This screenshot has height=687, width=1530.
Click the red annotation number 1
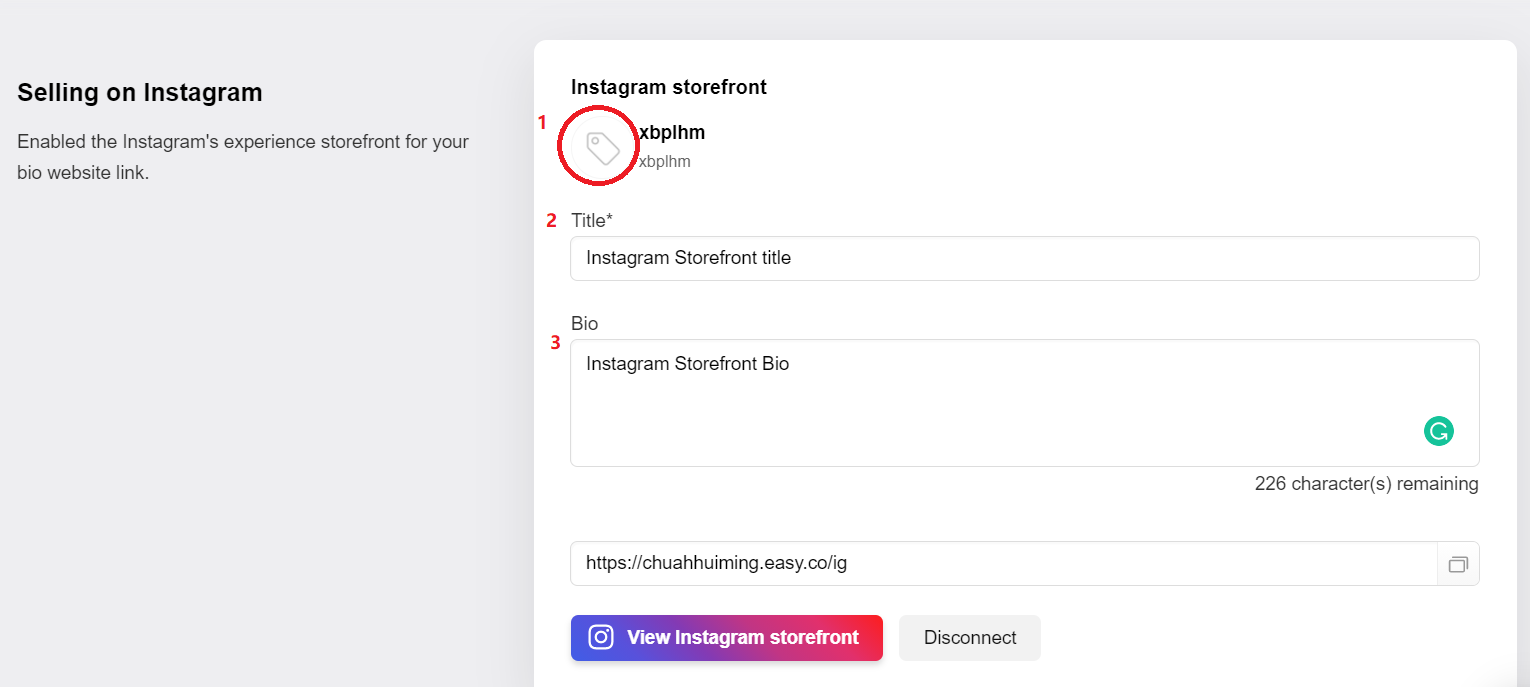tap(542, 123)
